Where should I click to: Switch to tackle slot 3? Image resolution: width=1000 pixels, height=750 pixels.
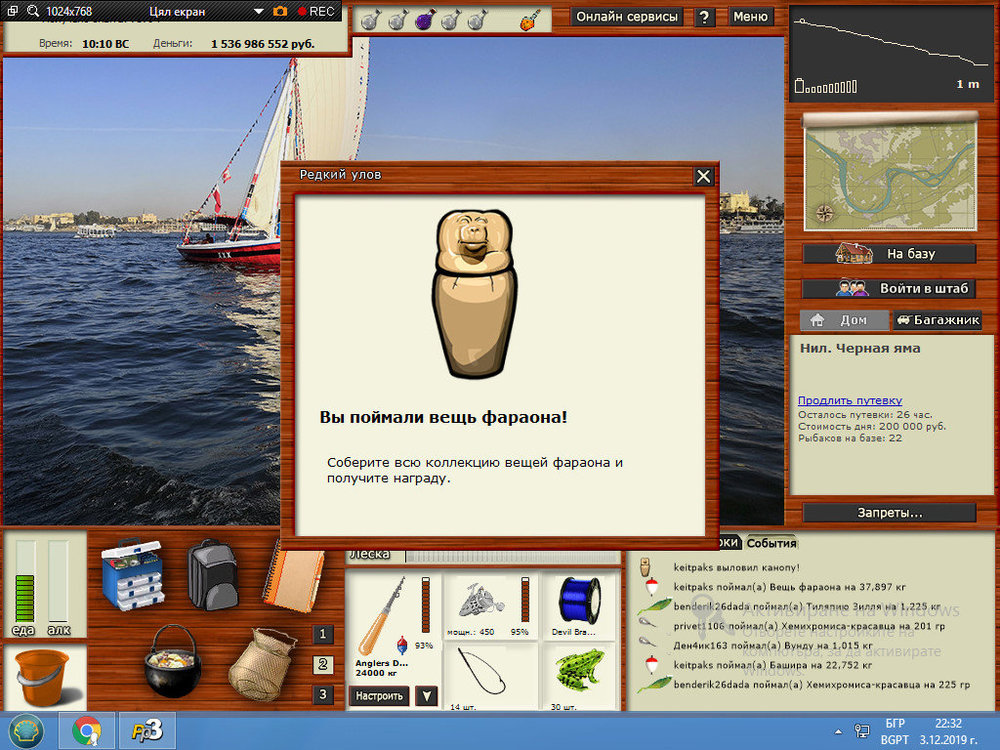322,694
